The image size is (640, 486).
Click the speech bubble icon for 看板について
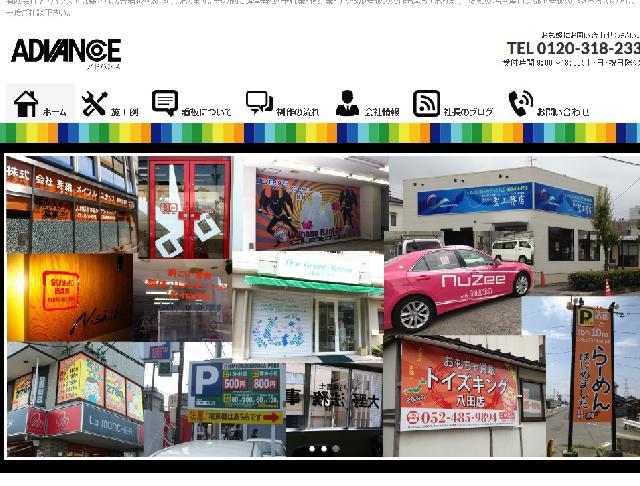point(165,103)
